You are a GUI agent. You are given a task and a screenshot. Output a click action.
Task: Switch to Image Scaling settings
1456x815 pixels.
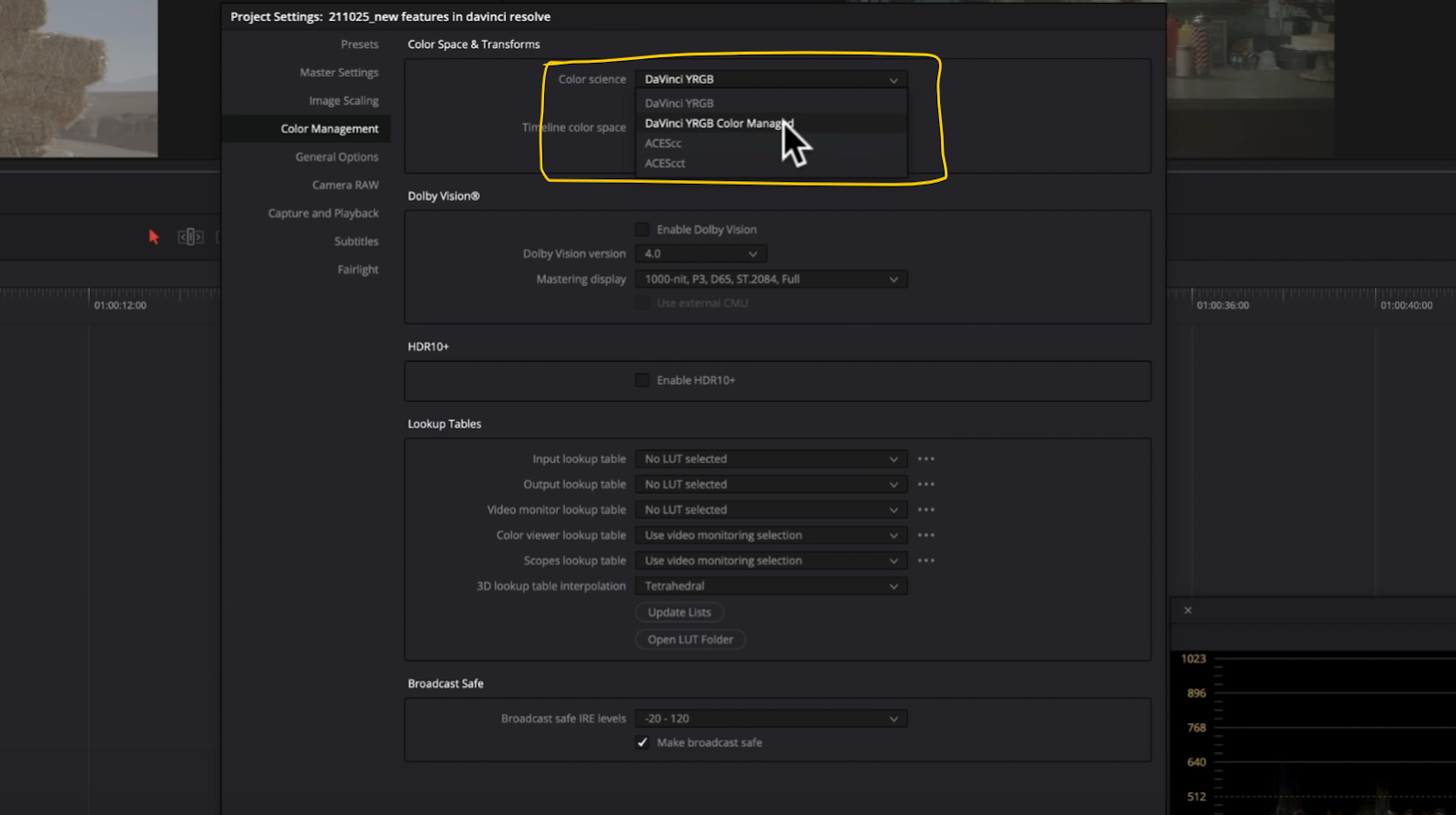pyautogui.click(x=343, y=101)
